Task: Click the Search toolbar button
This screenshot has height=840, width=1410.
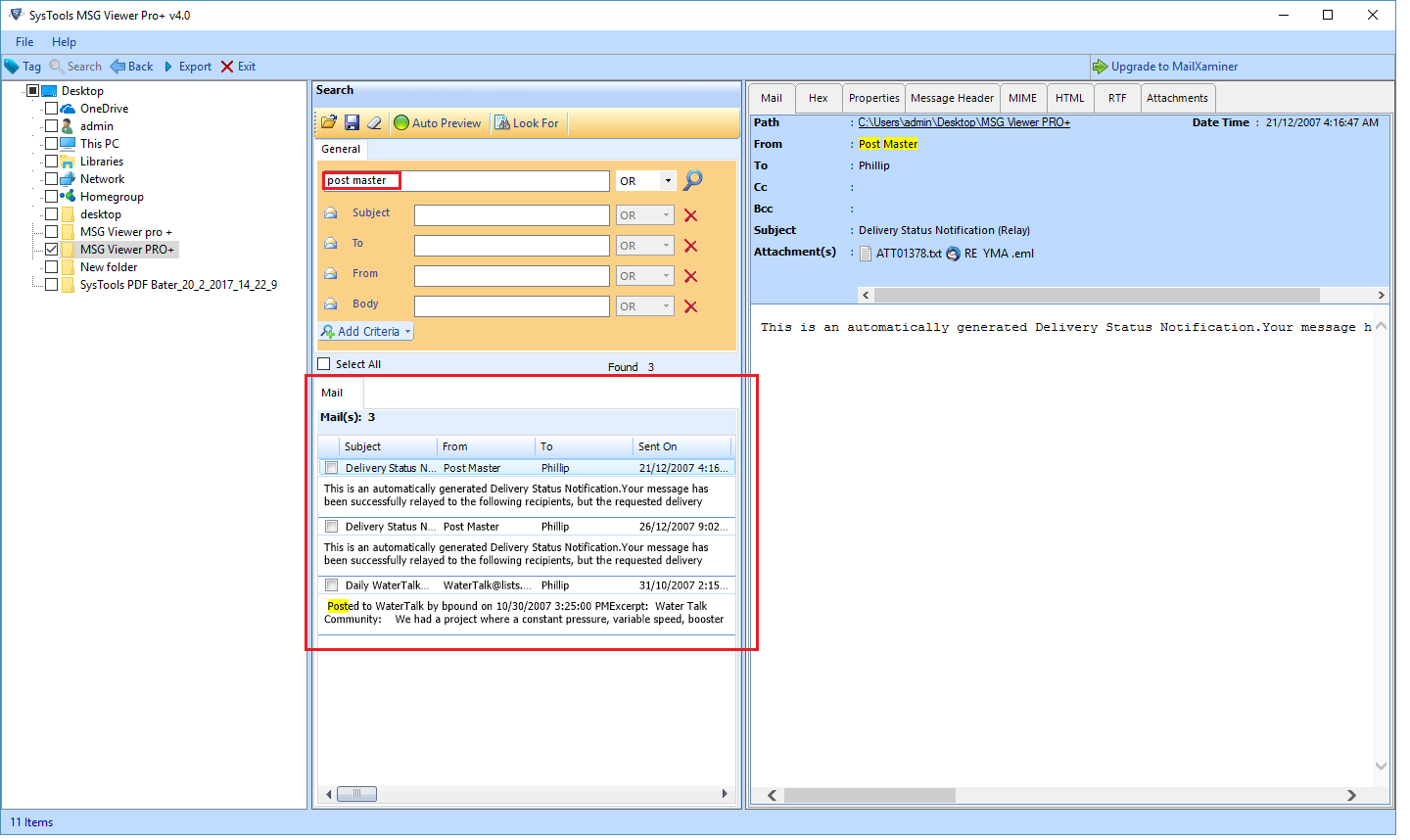Action: (x=75, y=67)
